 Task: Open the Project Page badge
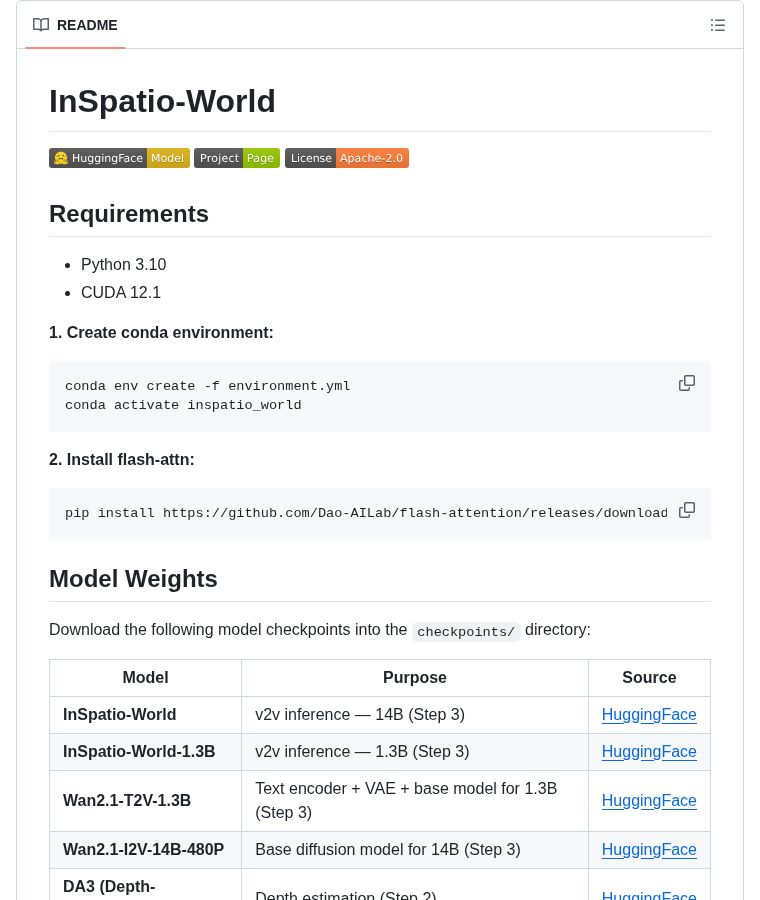click(237, 158)
